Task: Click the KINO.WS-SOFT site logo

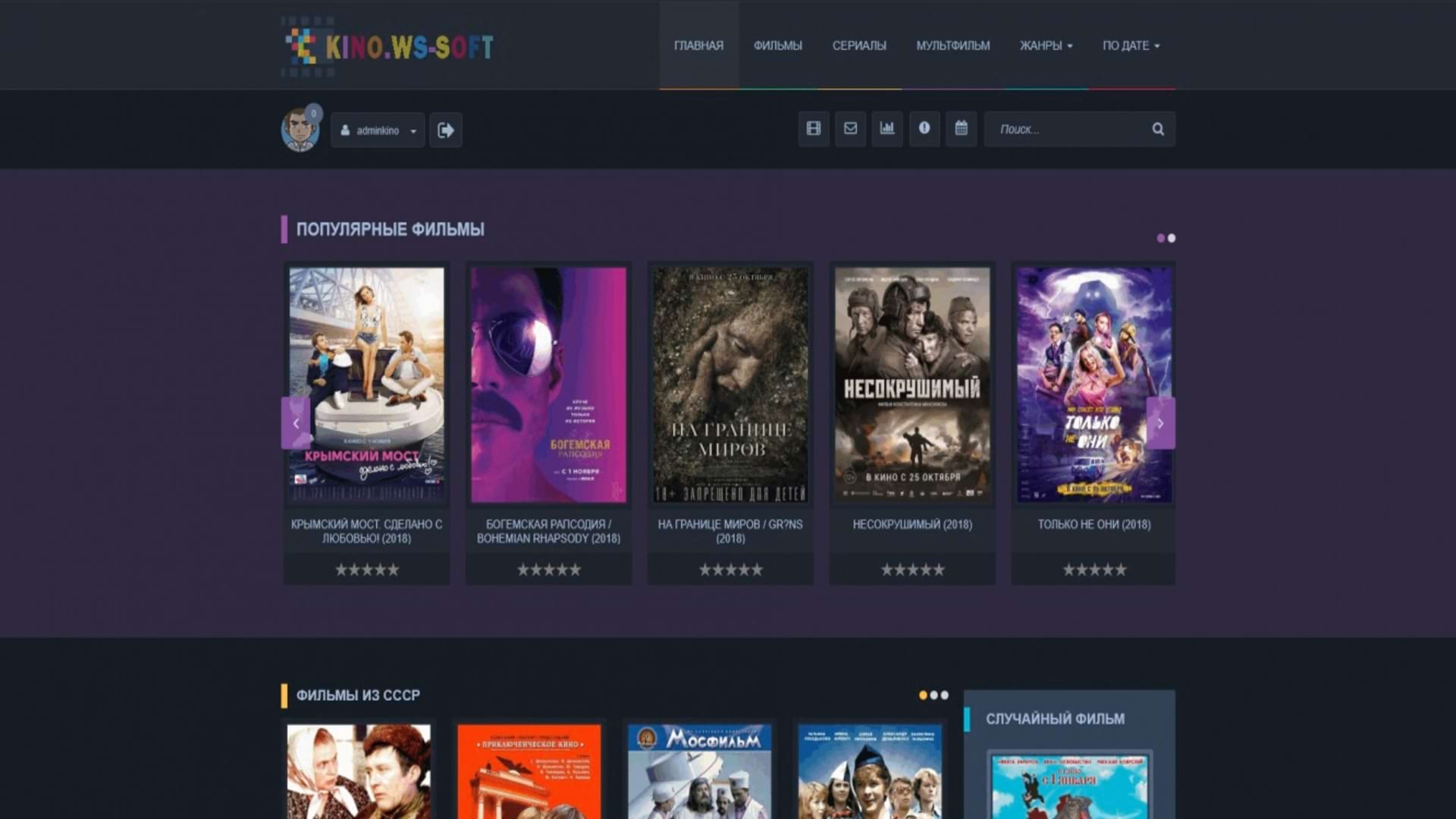Action: [388, 46]
